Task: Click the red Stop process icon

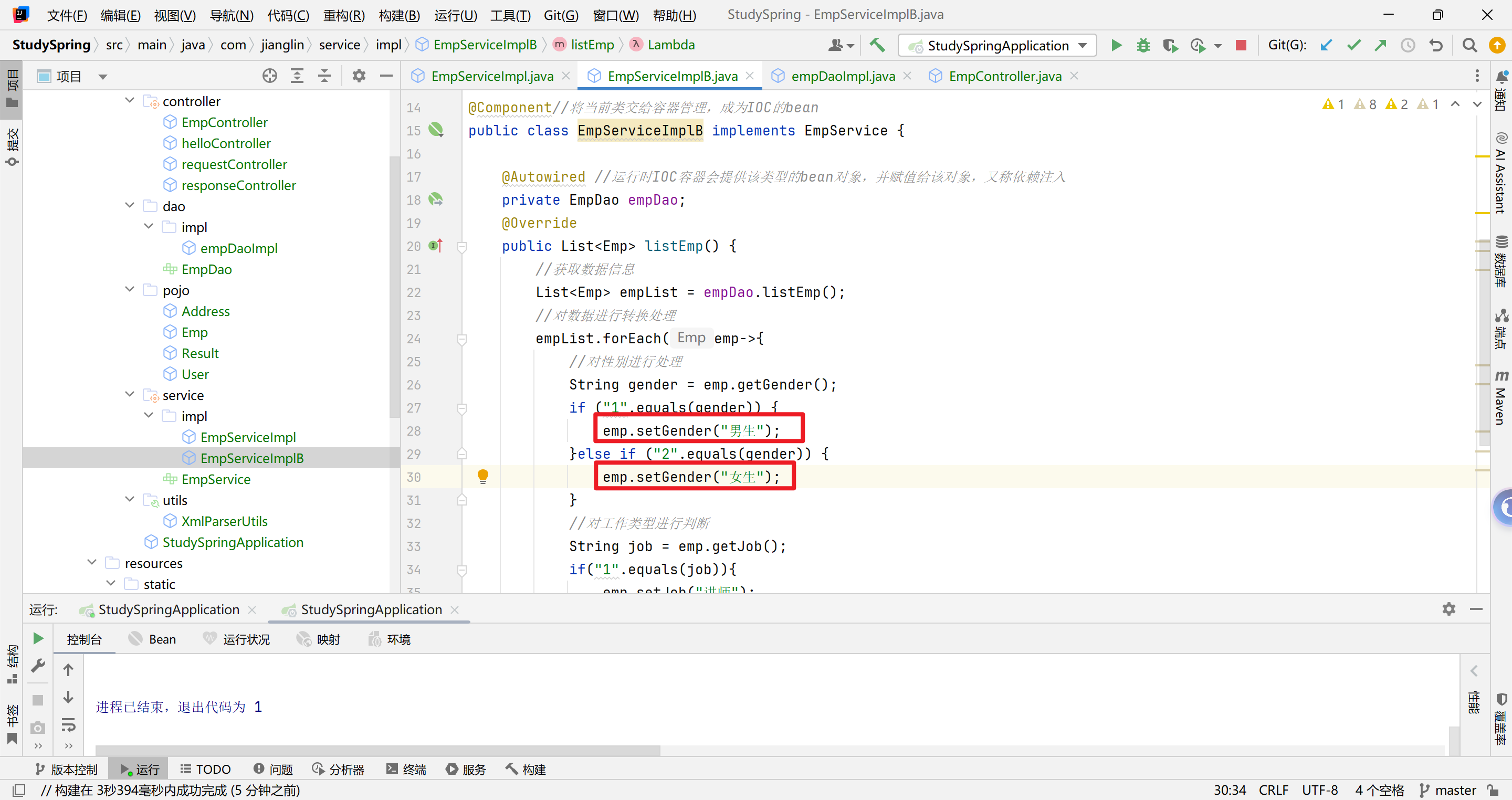Action: pyautogui.click(x=1240, y=45)
